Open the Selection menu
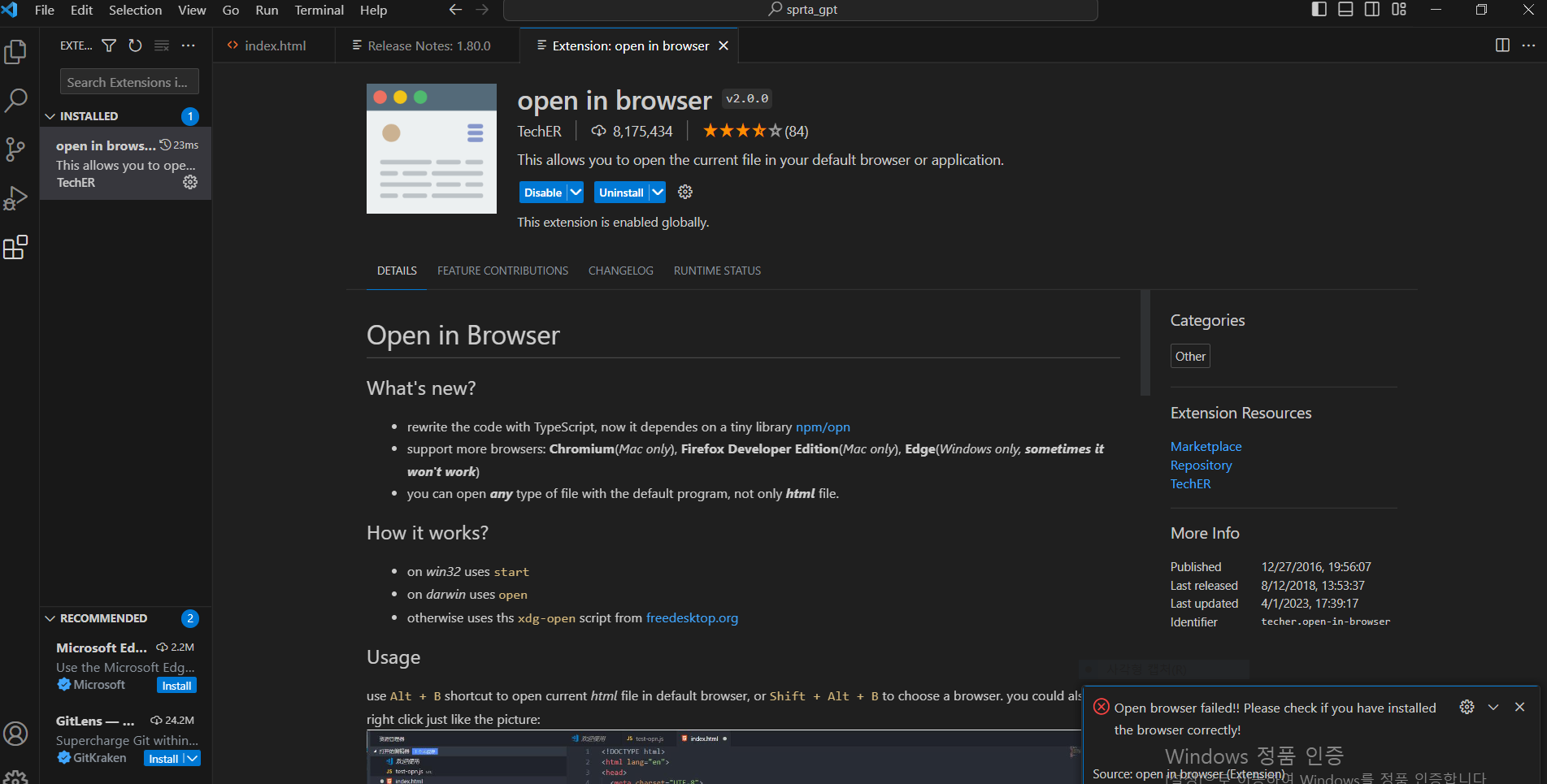Screen dimensions: 1547x784 135,10
